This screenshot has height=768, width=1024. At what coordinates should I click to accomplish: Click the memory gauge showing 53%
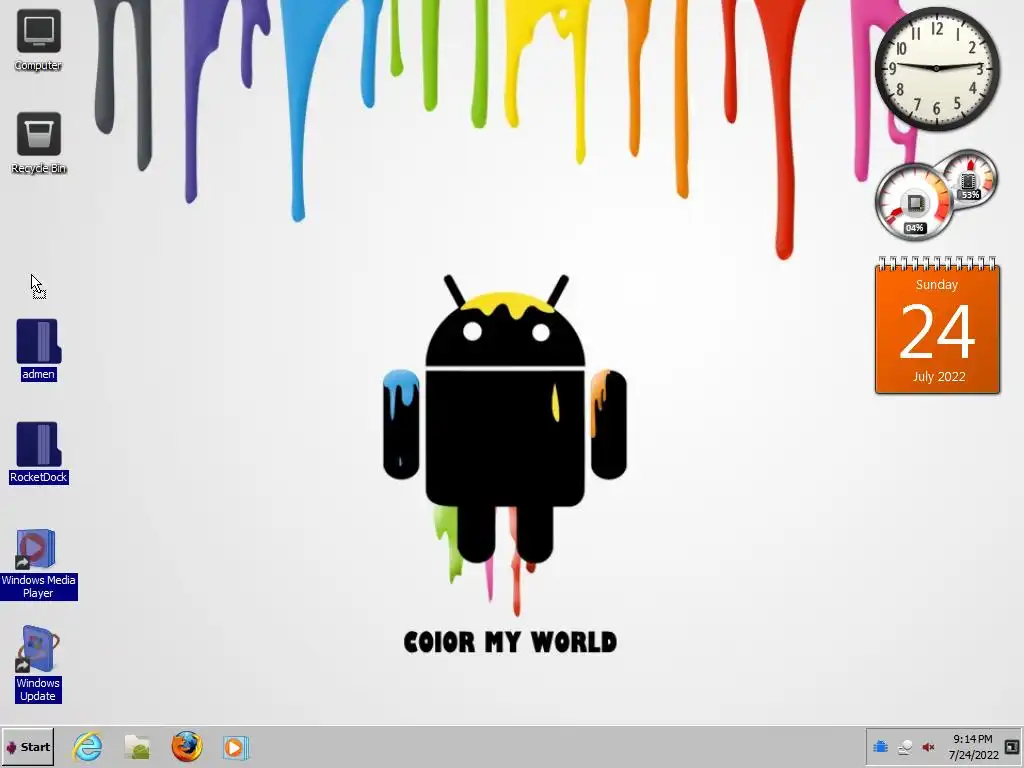point(970,179)
